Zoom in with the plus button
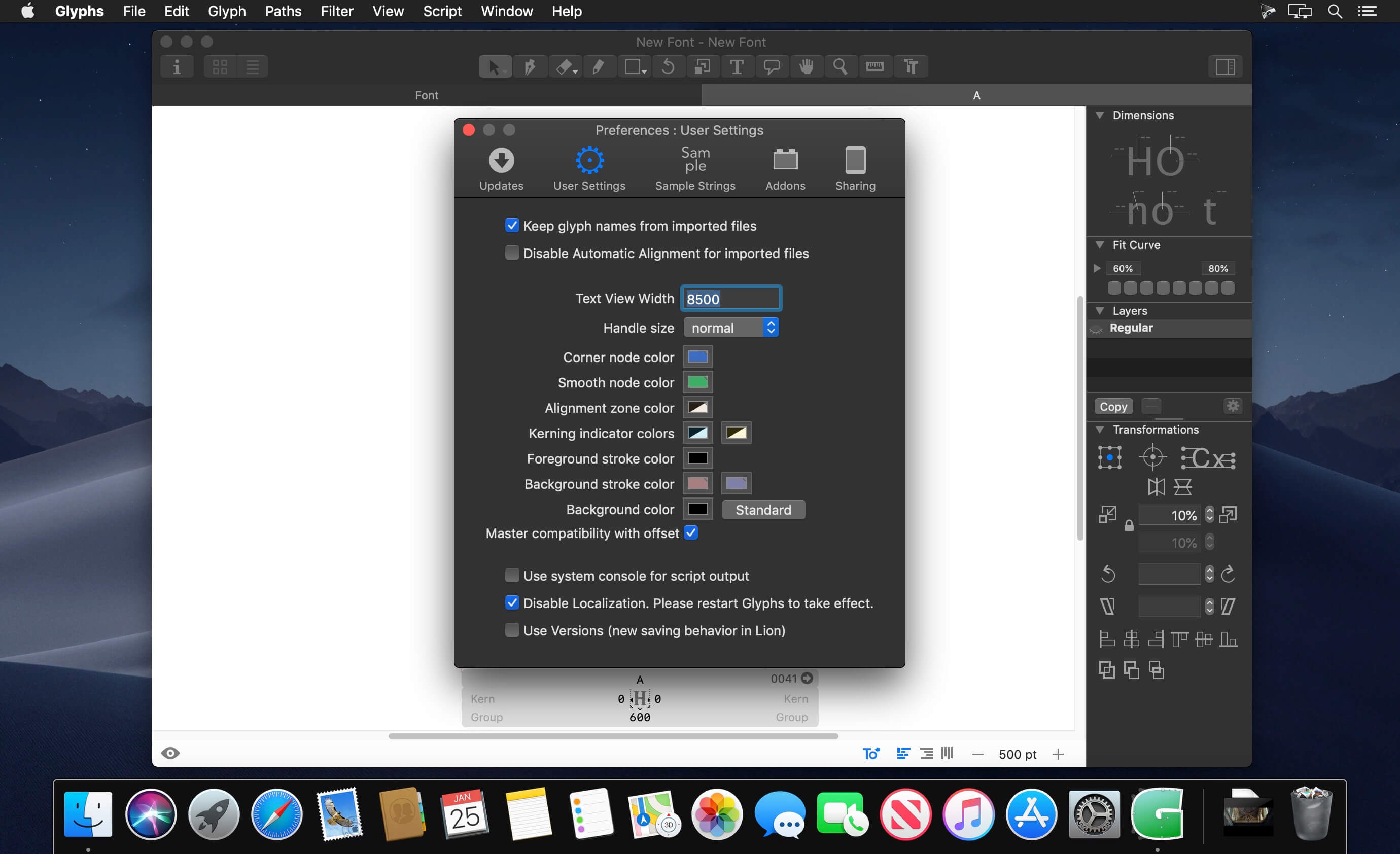Viewport: 1400px width, 854px height. pyautogui.click(x=1058, y=754)
